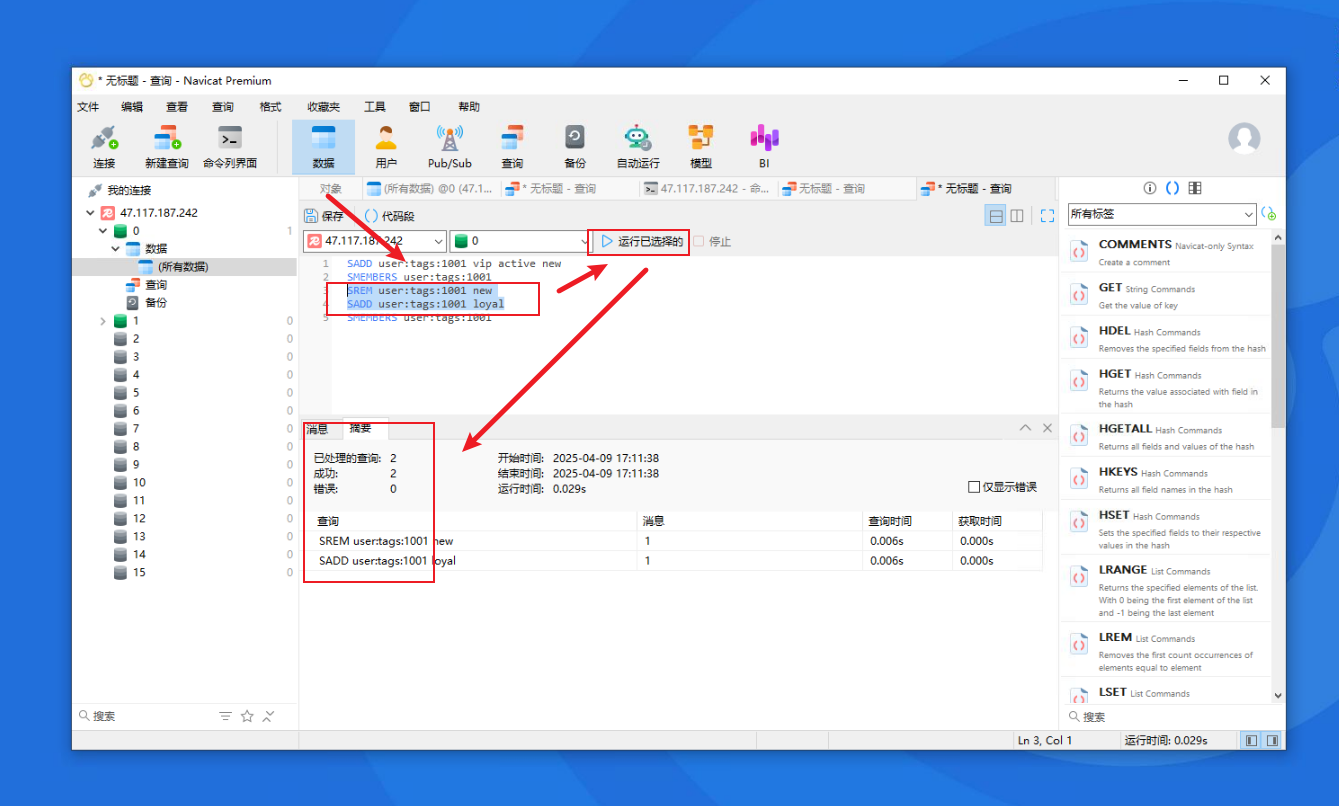Select database 15 in tree
The image size is (1339, 806).
138,572
